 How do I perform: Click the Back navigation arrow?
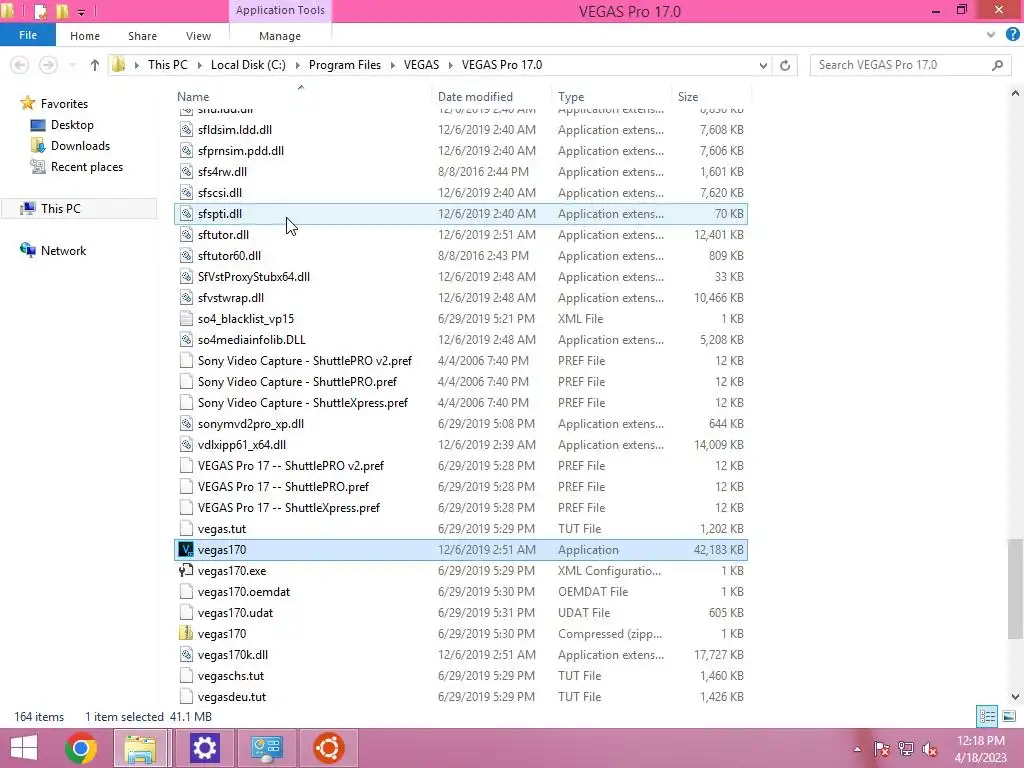pyautogui.click(x=20, y=65)
